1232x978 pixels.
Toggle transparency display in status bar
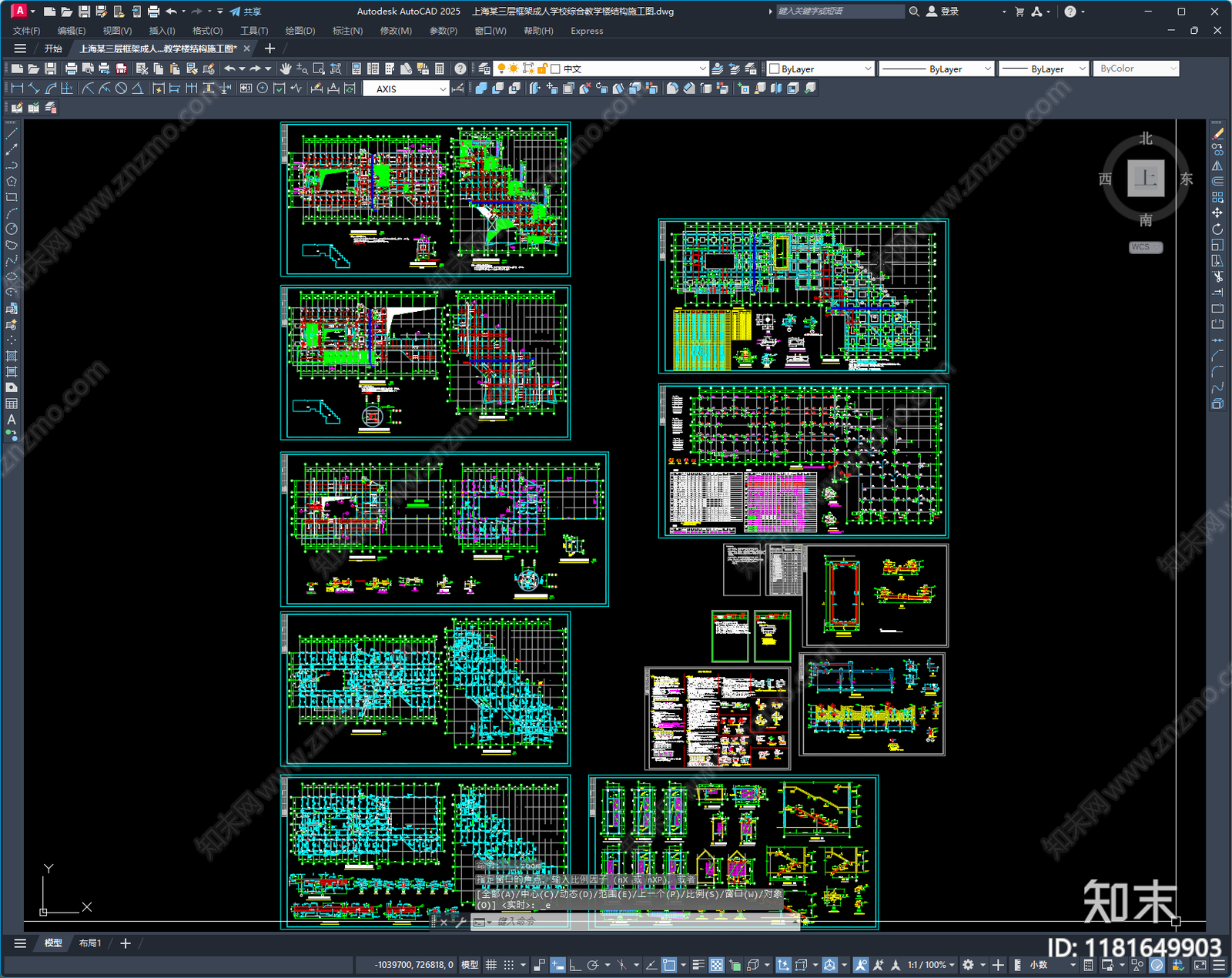point(717,965)
